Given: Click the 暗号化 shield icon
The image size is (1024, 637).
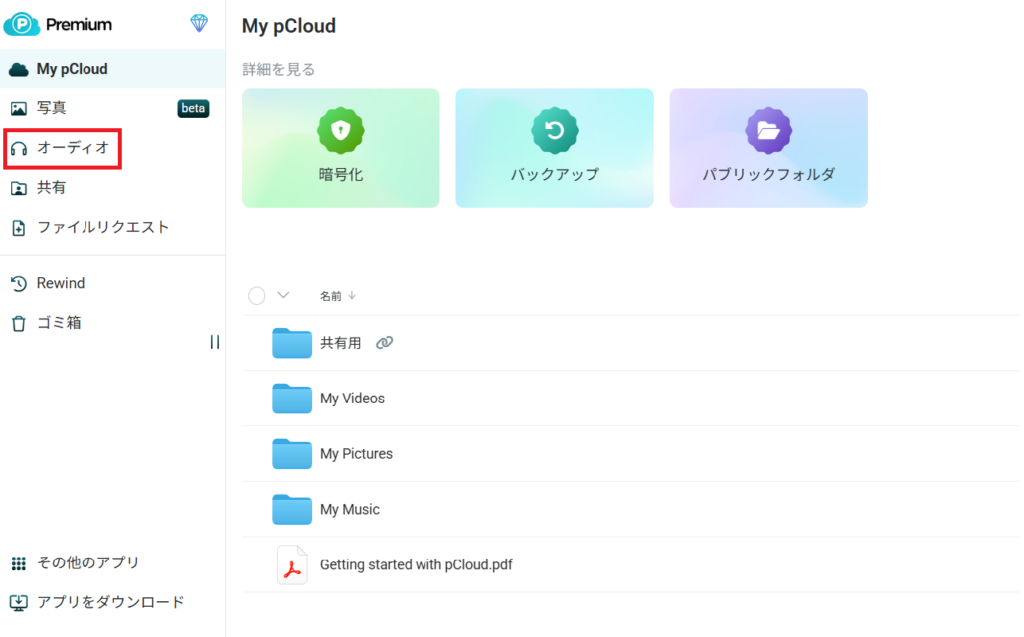Looking at the screenshot, I should coord(341,130).
